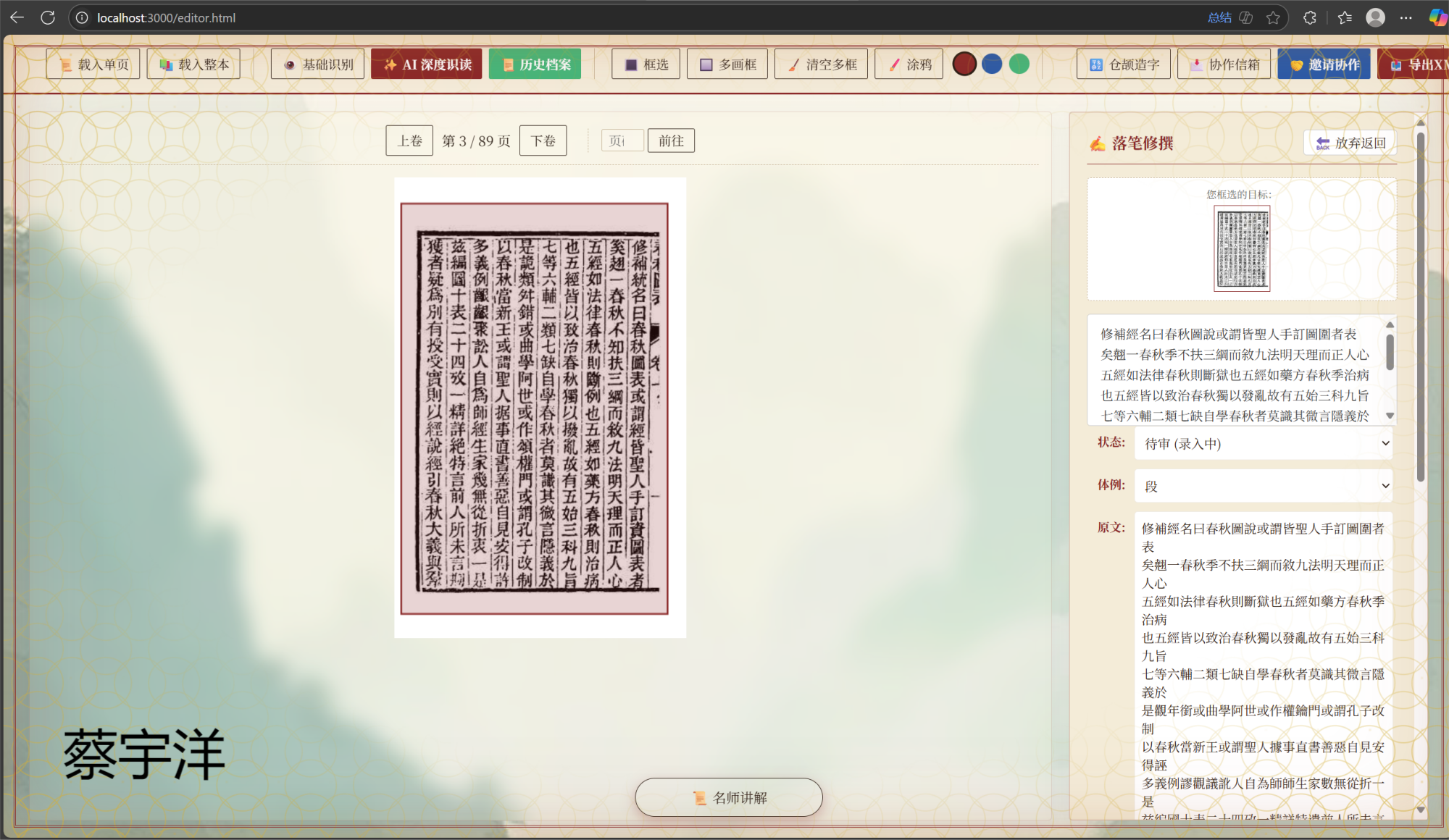Switch to AI 深度识读 mode
The image size is (1449, 840).
click(426, 64)
